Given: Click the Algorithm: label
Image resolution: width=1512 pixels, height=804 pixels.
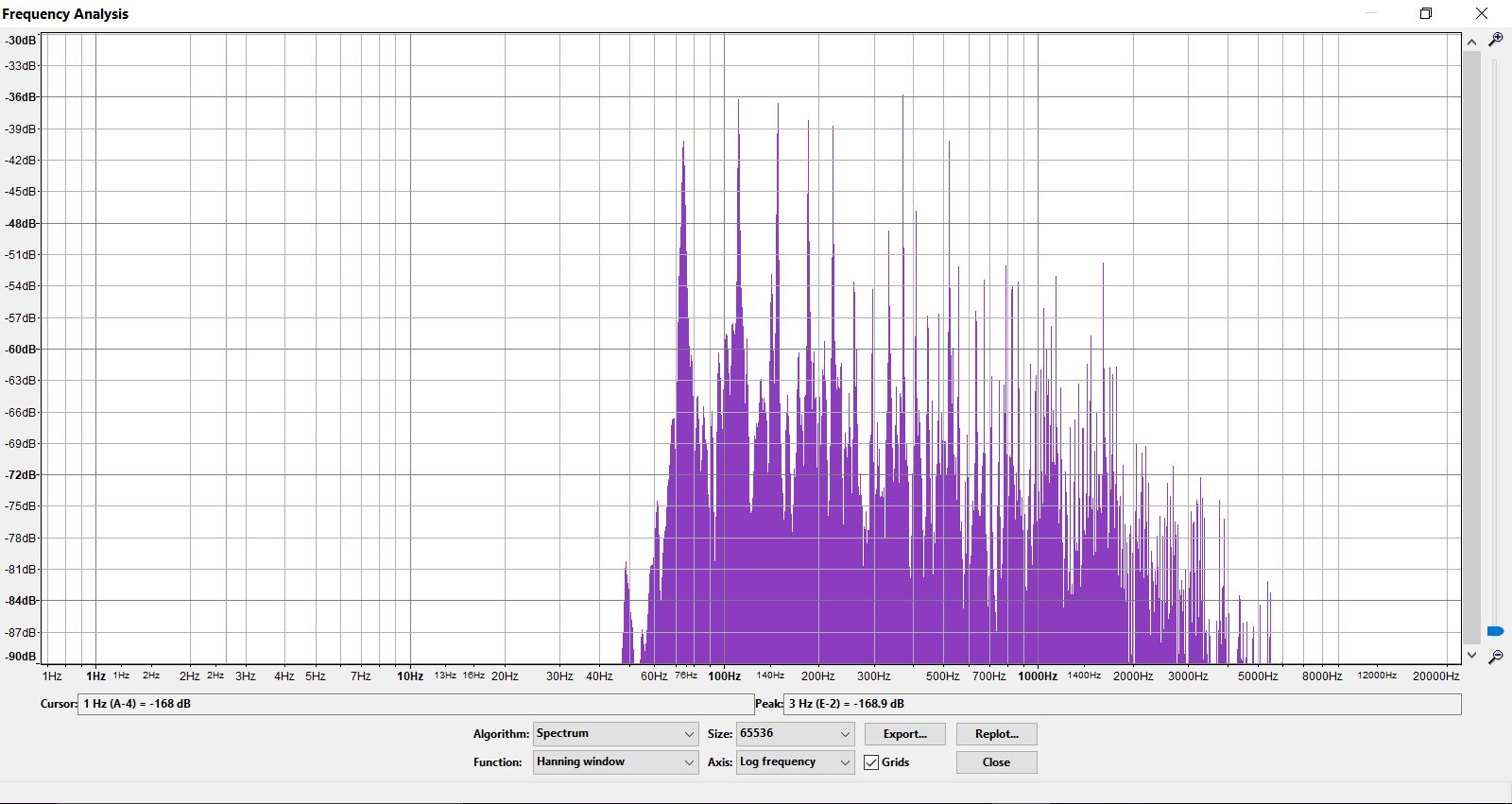Looking at the screenshot, I should tap(501, 734).
